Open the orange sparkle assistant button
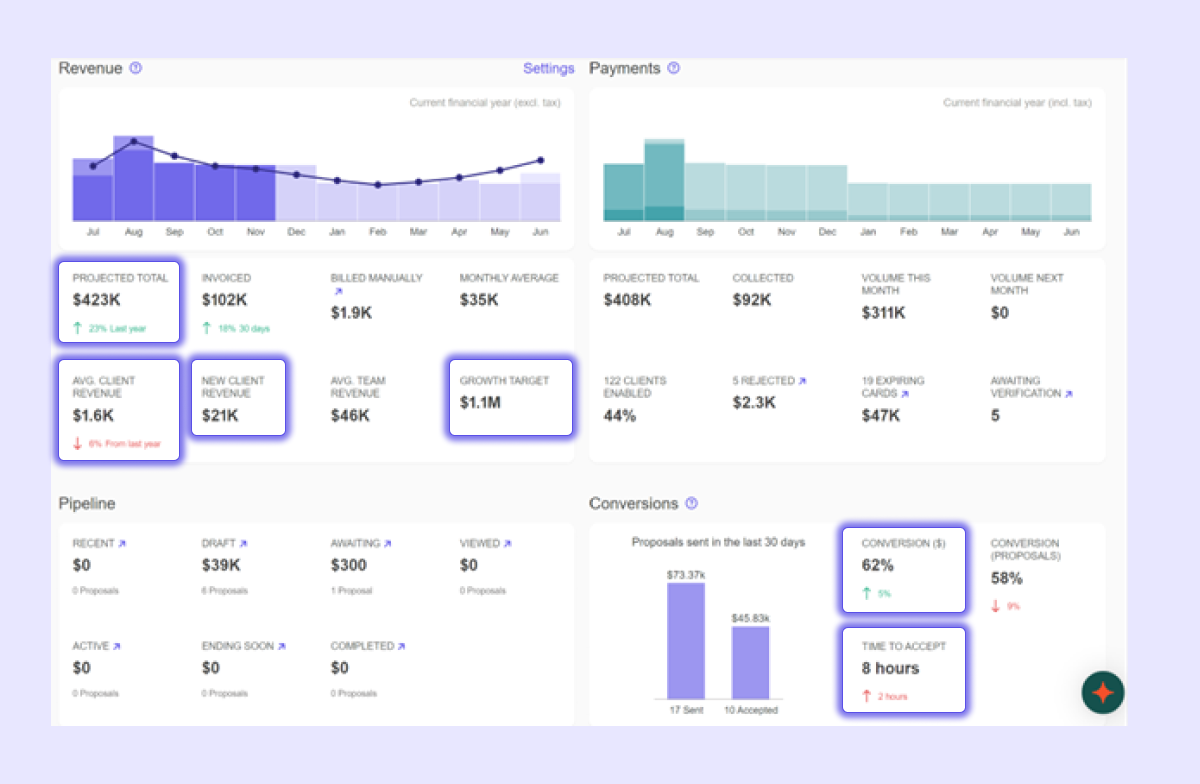The height and width of the screenshot is (784, 1200). [x=1103, y=692]
